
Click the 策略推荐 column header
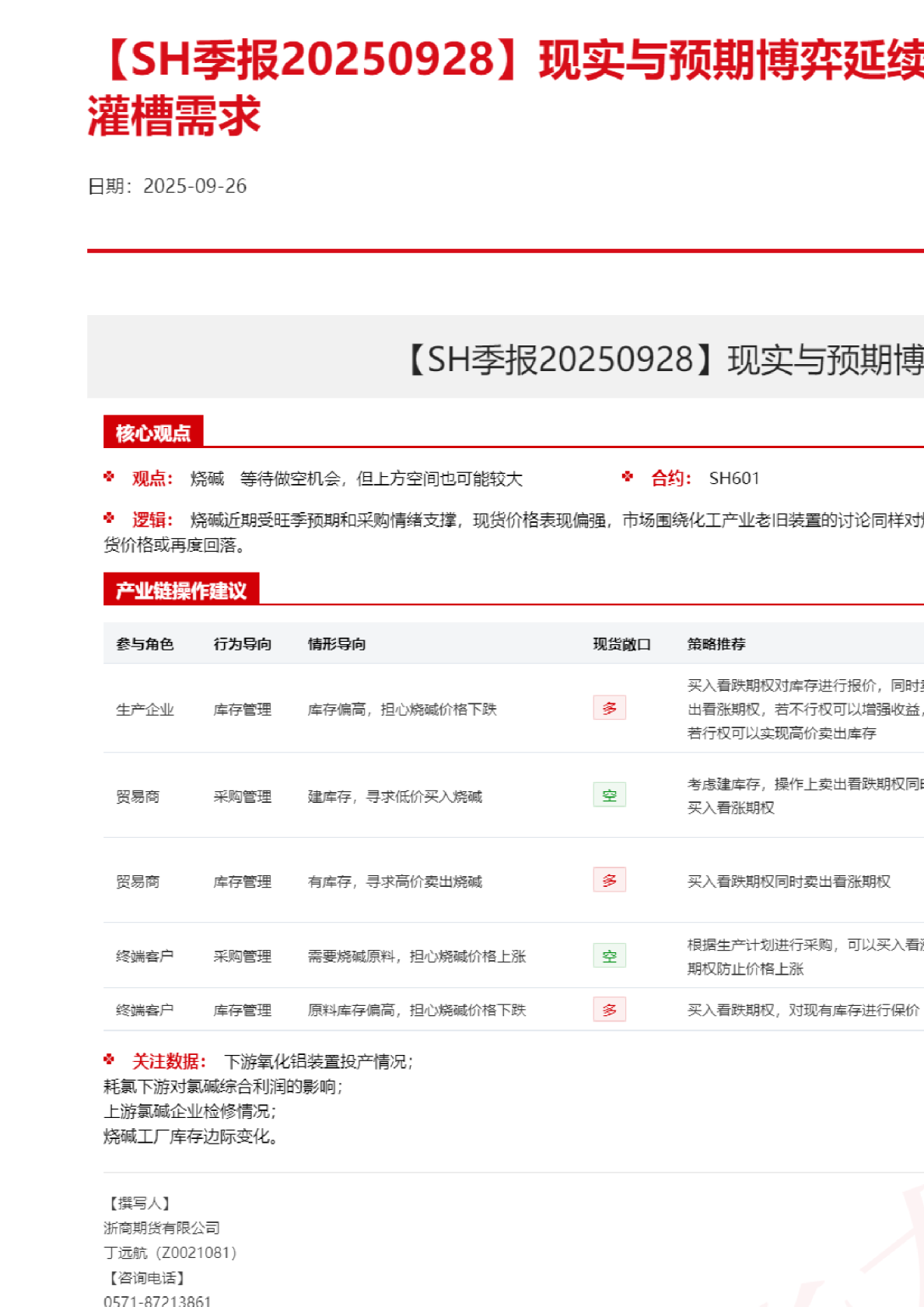click(716, 644)
